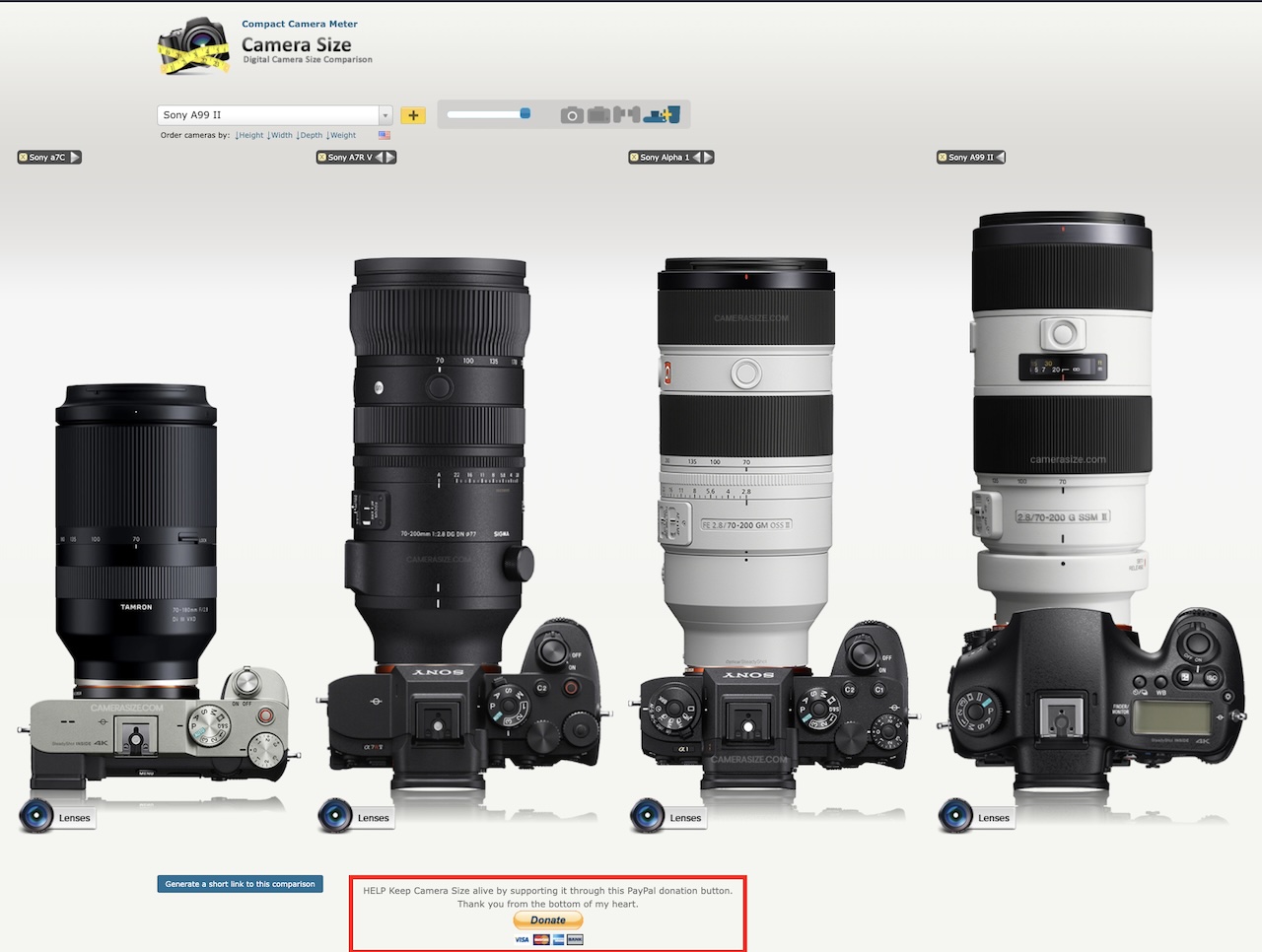Screen dimensions: 1262x952
Task: Click the payment cards icons below Donate
Action: click(x=548, y=939)
